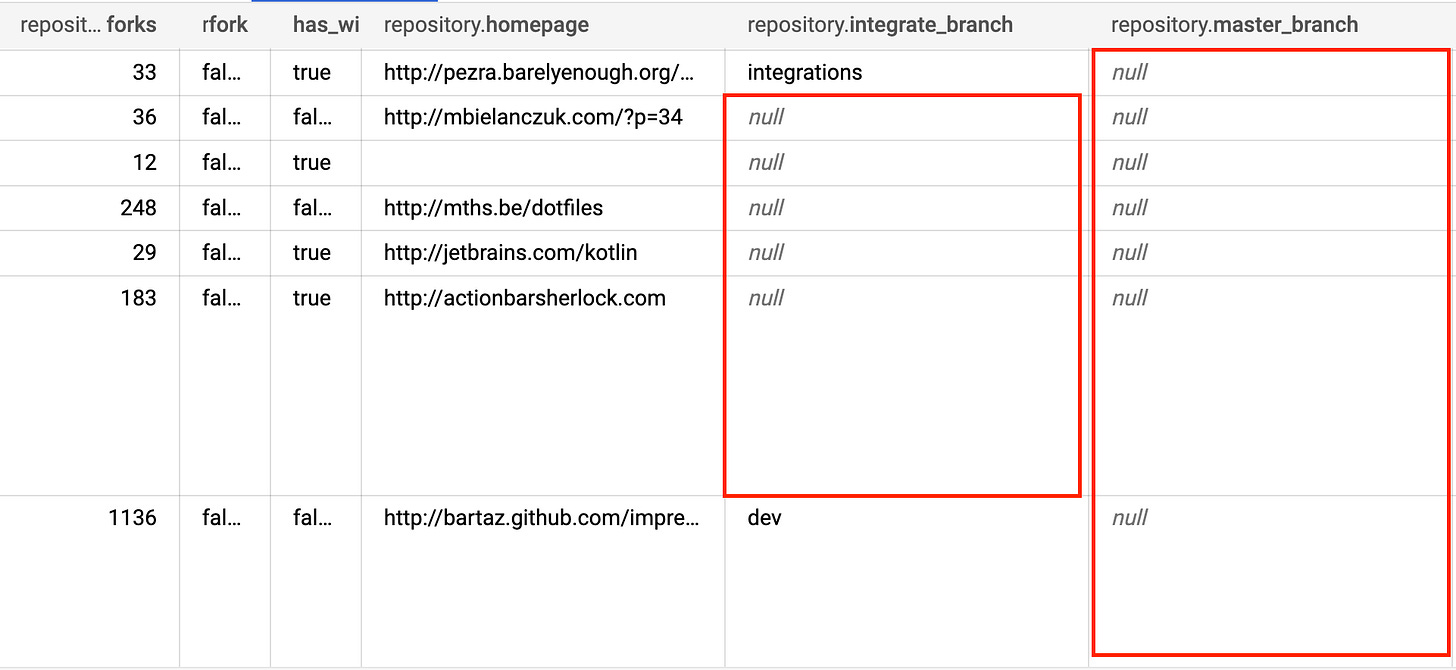This screenshot has width=1456, height=670.
Task: Select master_branch null in the mbielanczuk.com row
Action: click(1130, 117)
